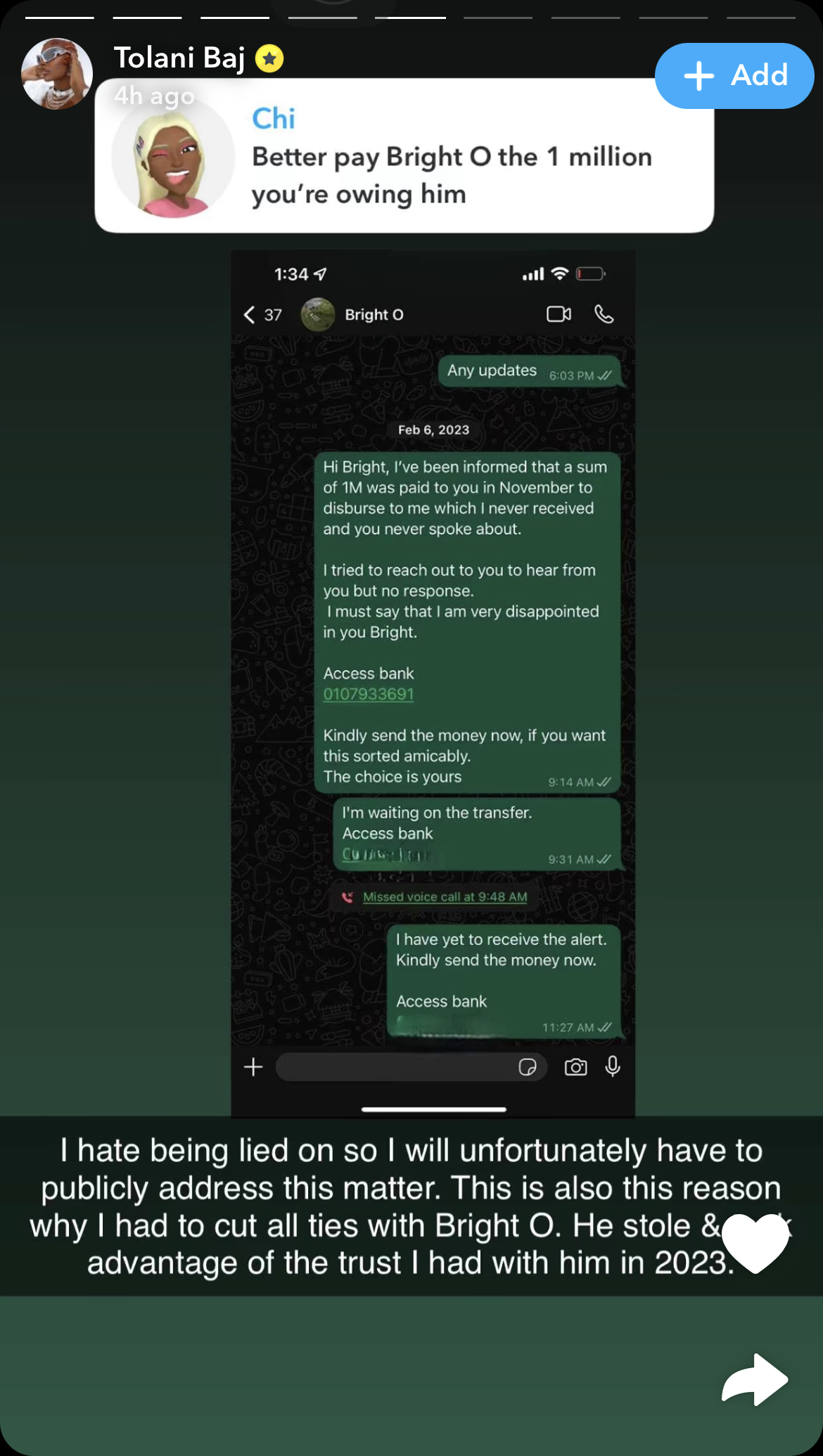Click the chat message input field
The image size is (823, 1456).
411,1067
